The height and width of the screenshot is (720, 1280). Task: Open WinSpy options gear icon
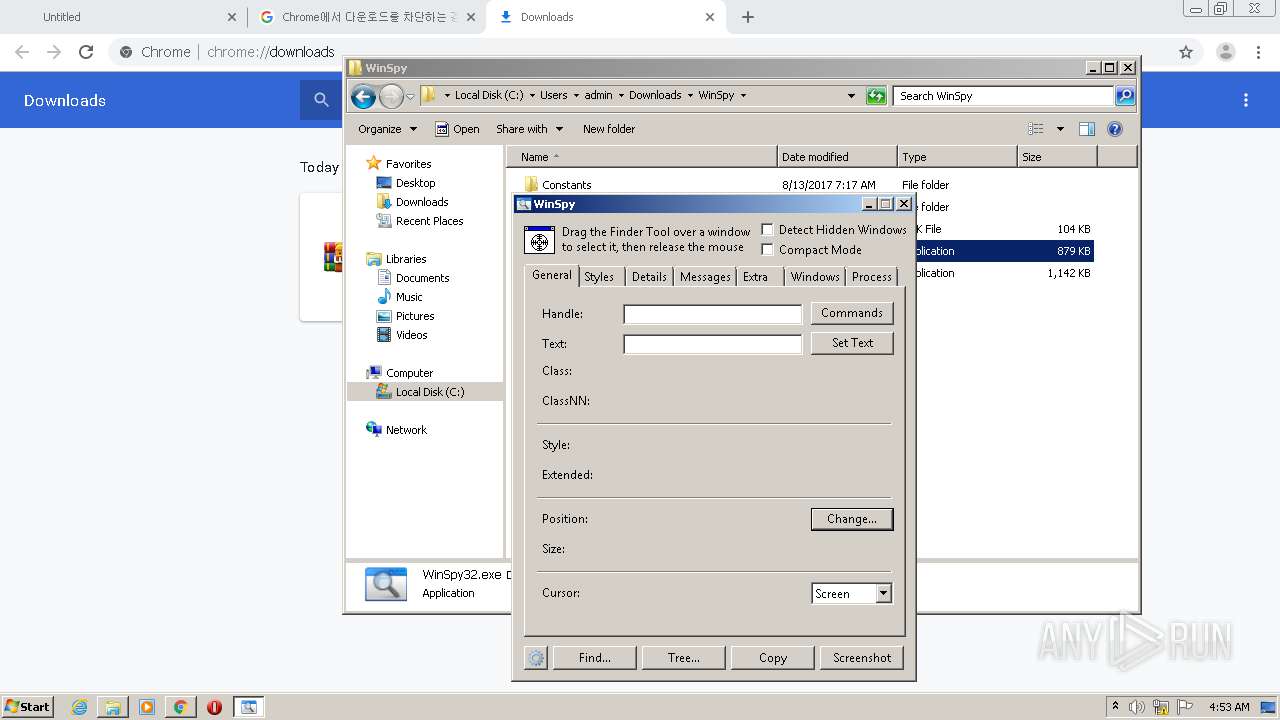tap(536, 657)
